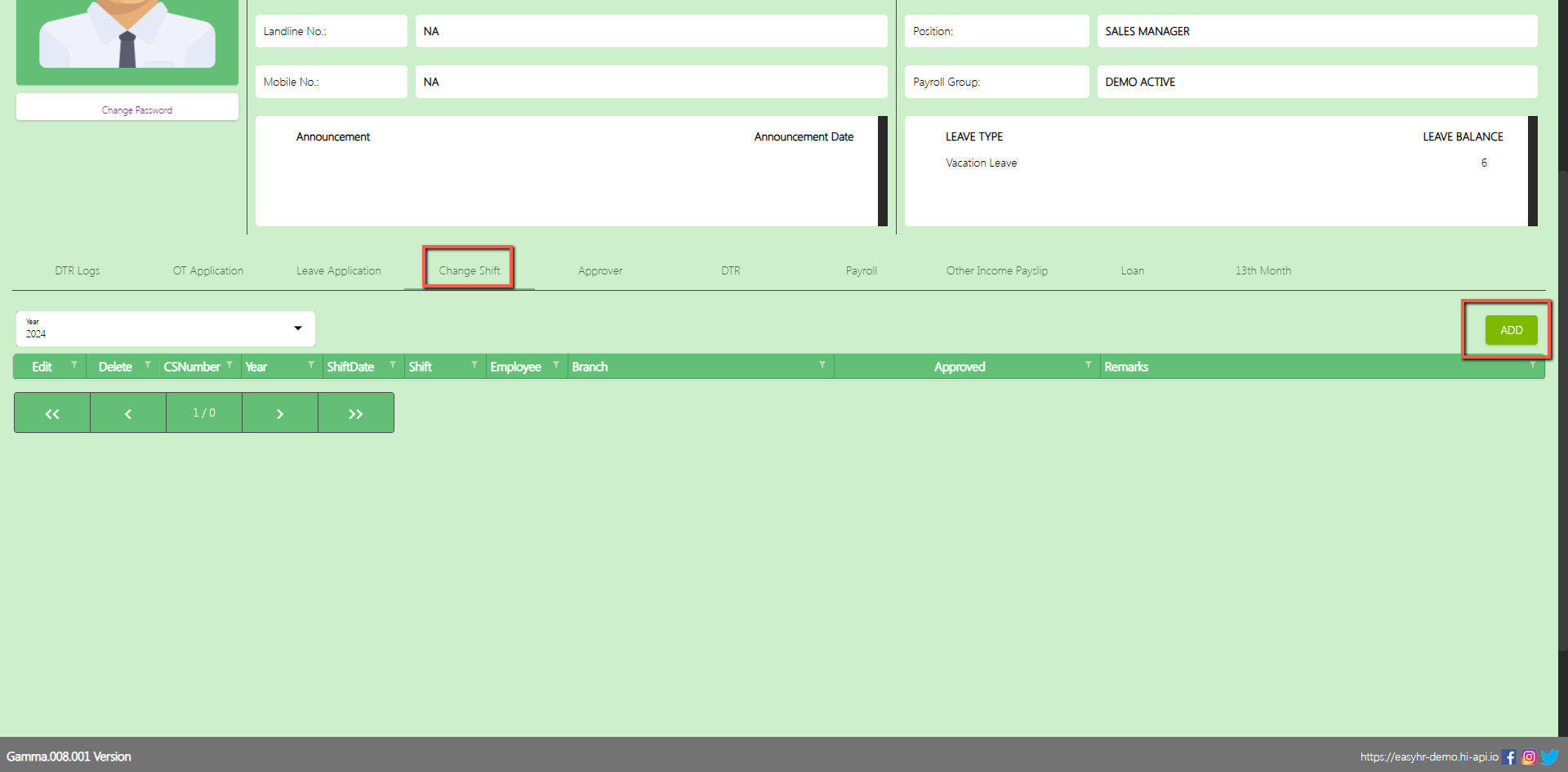Click the filter icon on Edit column
Viewport: 1568px width, 772px height.
pyautogui.click(x=74, y=364)
